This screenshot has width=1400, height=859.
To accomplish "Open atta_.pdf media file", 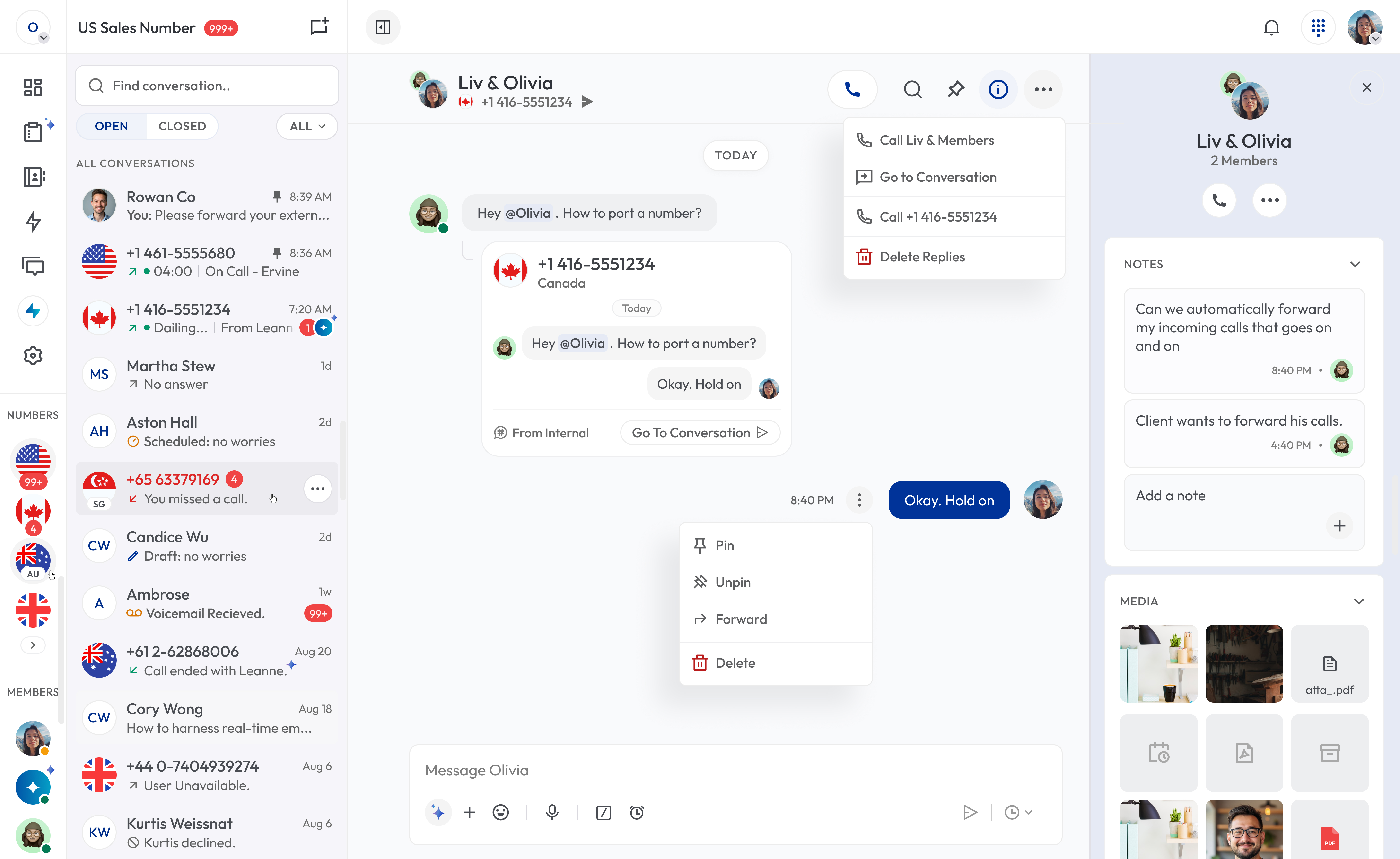I will (1329, 664).
